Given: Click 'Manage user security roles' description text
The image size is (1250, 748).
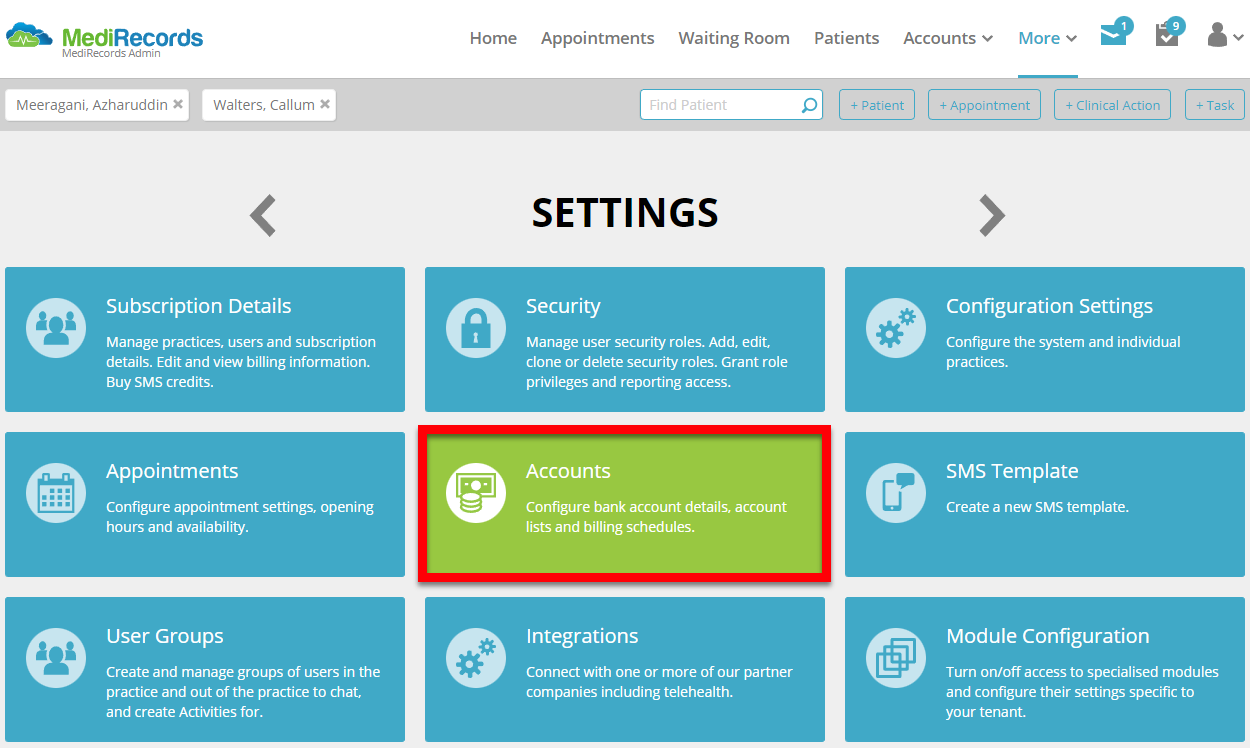Looking at the screenshot, I should coord(657,362).
